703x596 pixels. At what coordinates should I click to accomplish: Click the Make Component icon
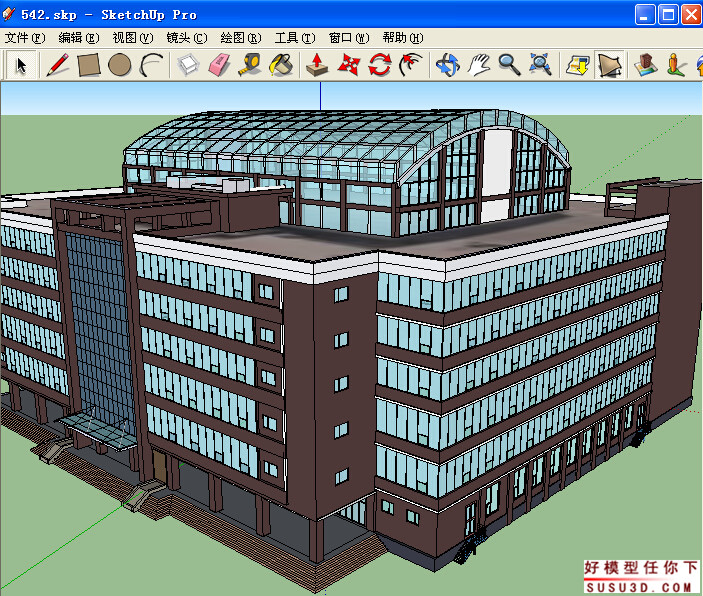pos(188,65)
